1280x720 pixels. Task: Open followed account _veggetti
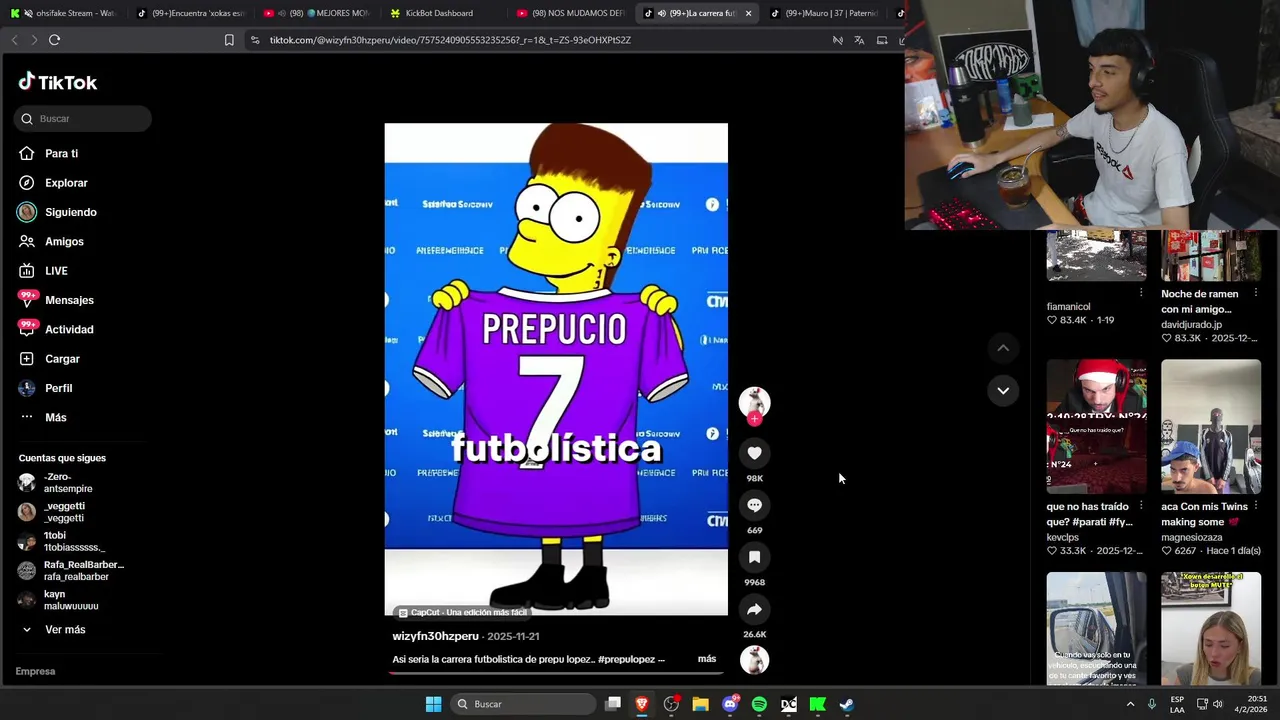(x=63, y=512)
